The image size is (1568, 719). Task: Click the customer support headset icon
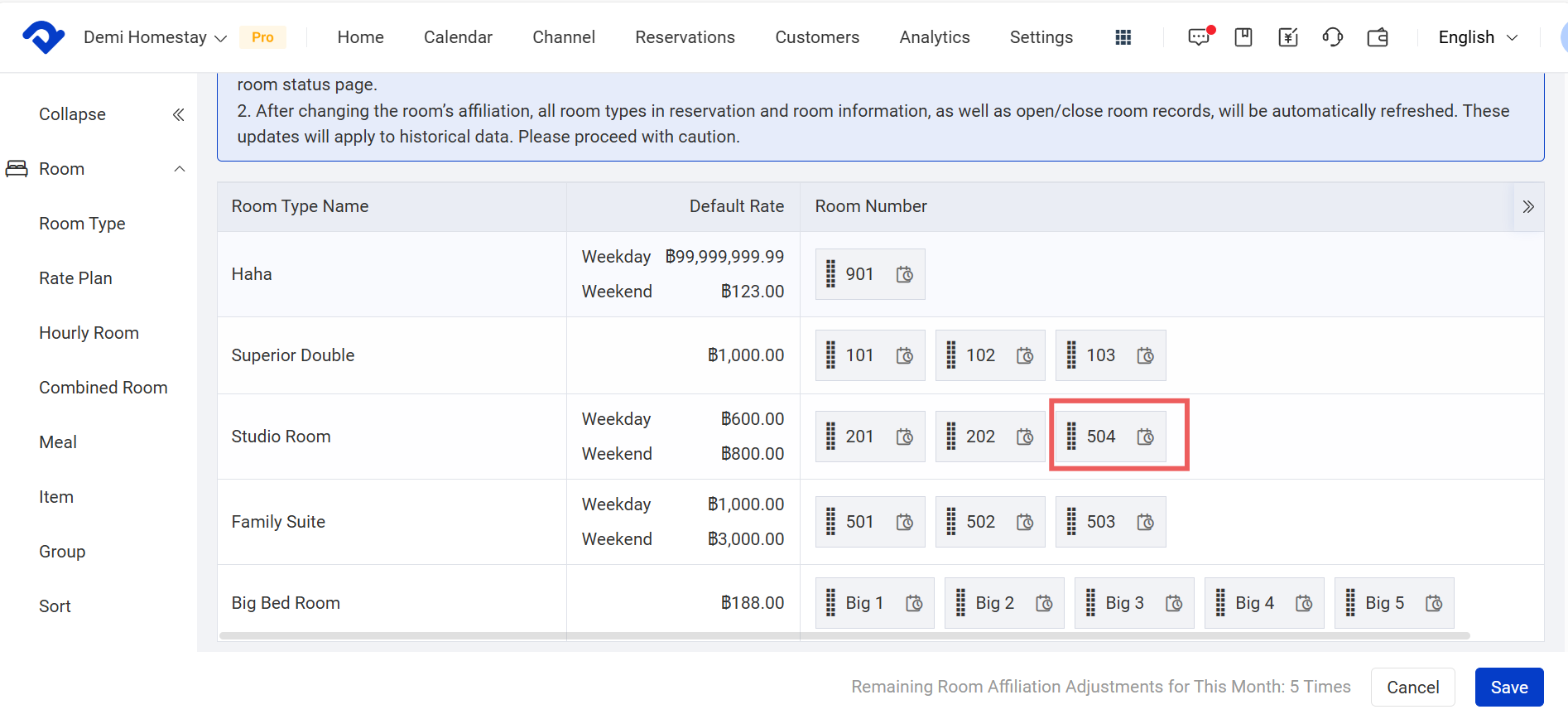point(1332,37)
